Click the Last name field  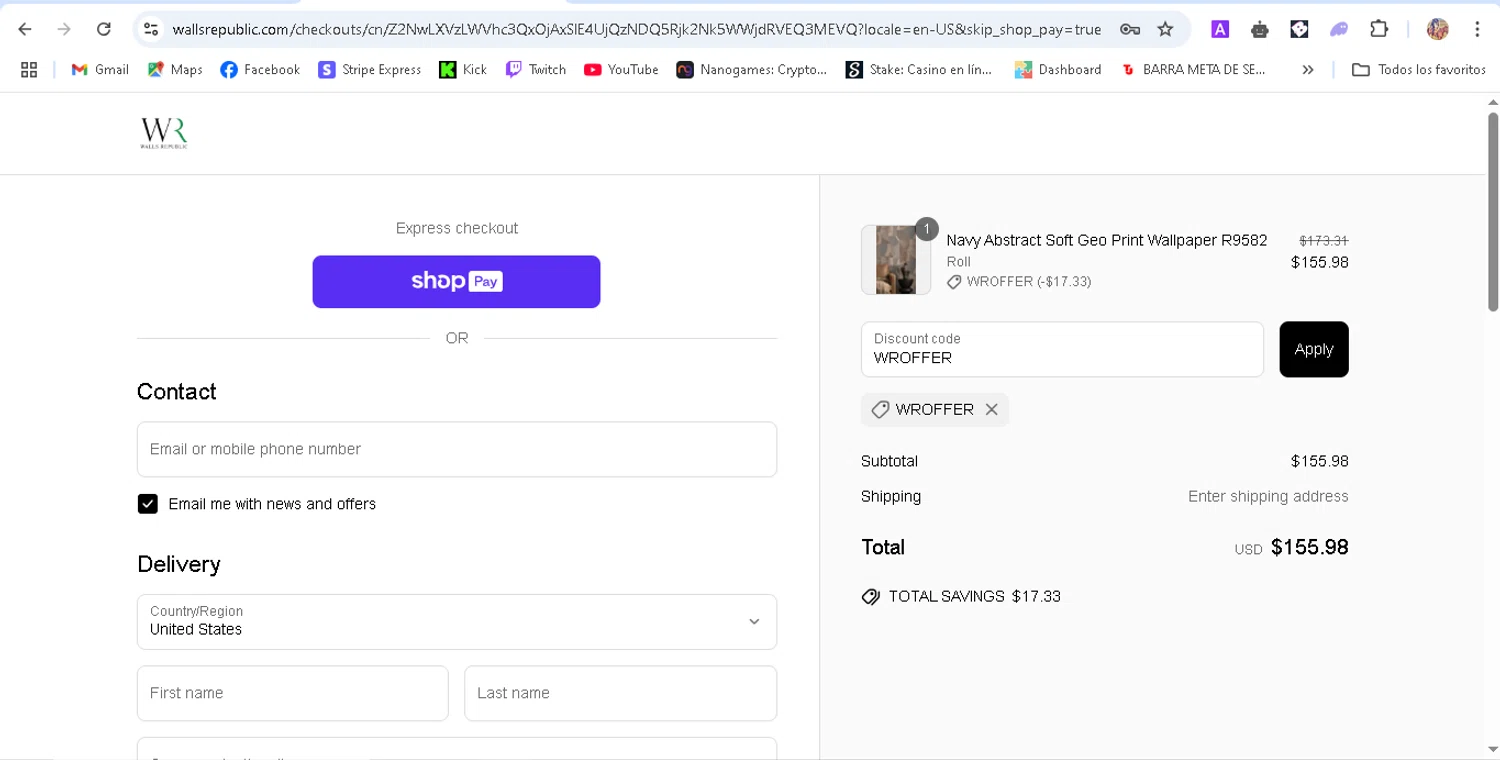(x=620, y=693)
